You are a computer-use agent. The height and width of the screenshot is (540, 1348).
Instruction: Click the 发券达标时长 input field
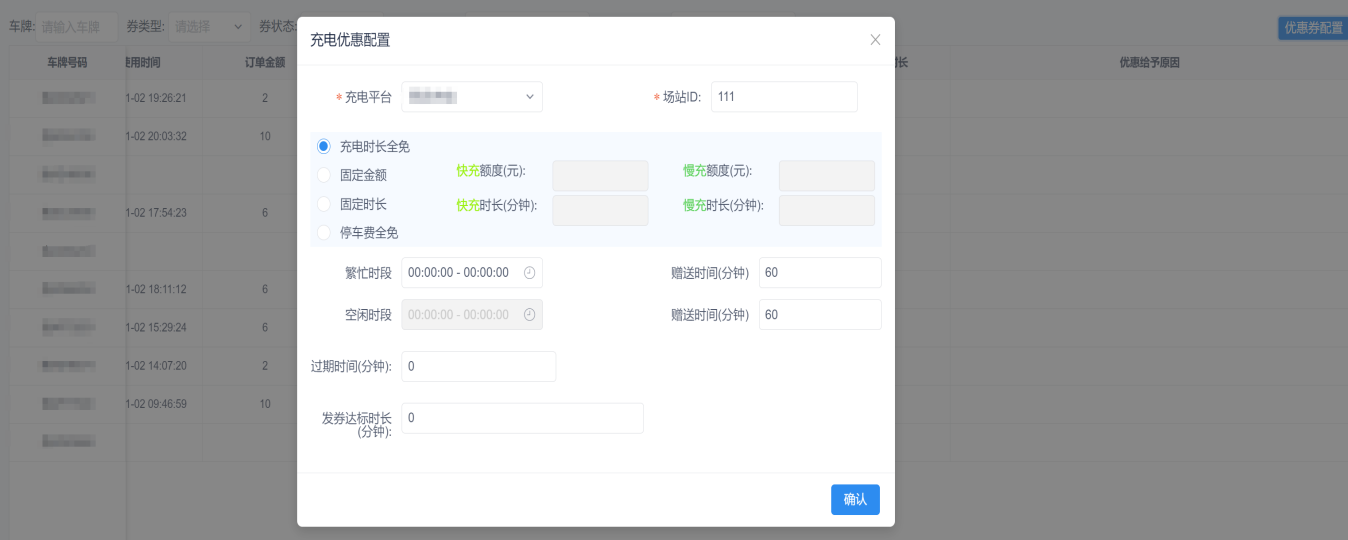pyautogui.click(x=522, y=418)
